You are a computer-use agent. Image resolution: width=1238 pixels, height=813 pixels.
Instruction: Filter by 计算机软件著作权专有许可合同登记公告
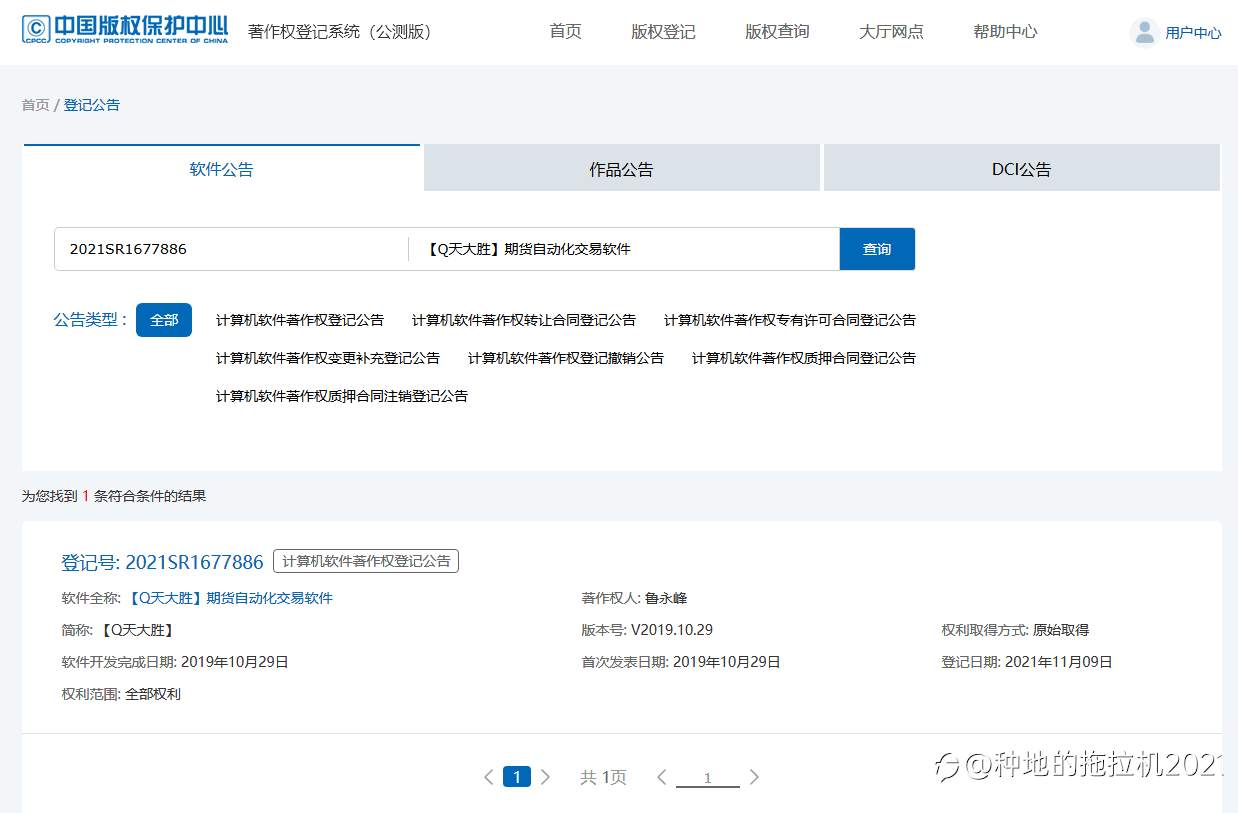point(790,320)
